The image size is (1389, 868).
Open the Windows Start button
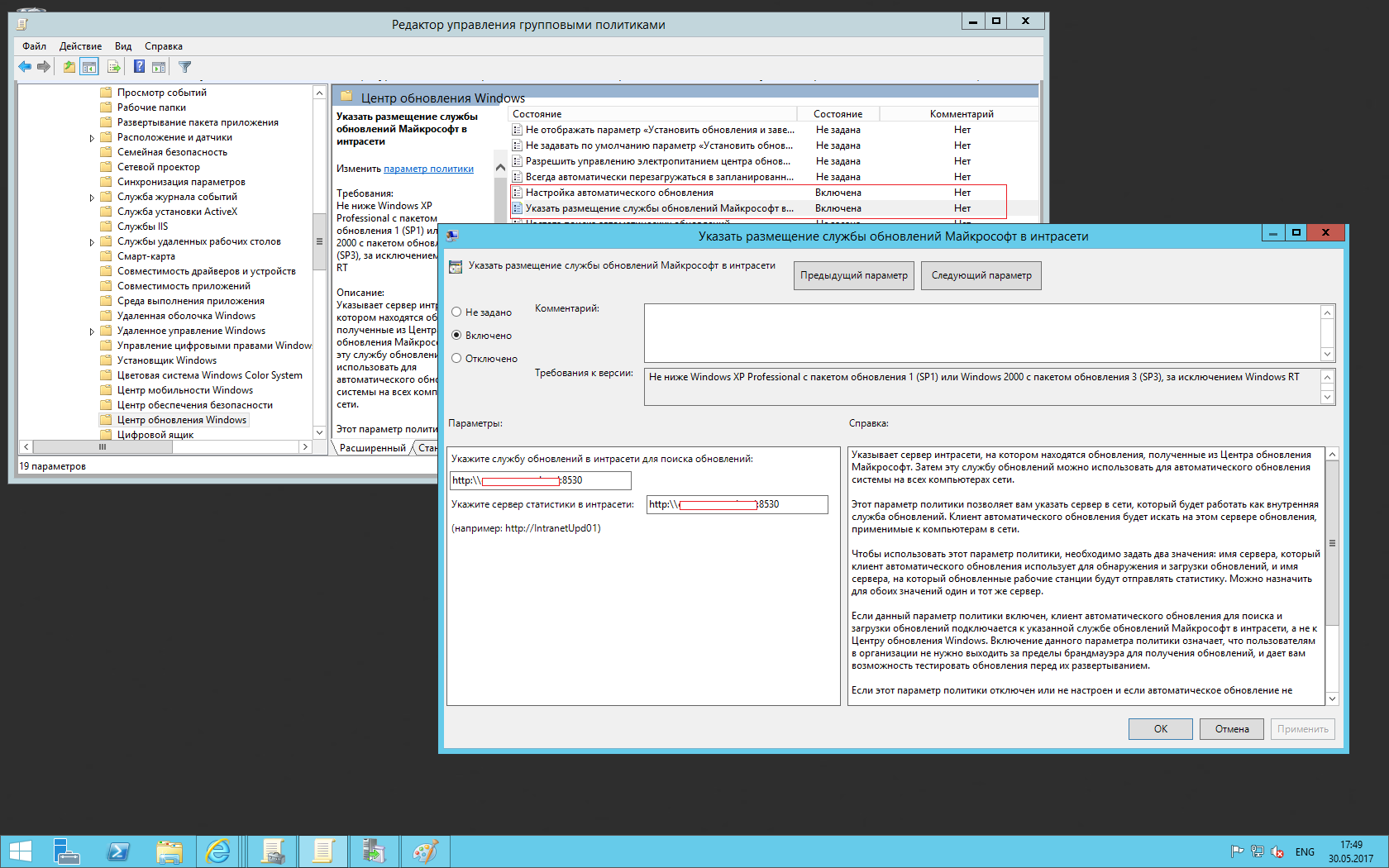tap(20, 851)
